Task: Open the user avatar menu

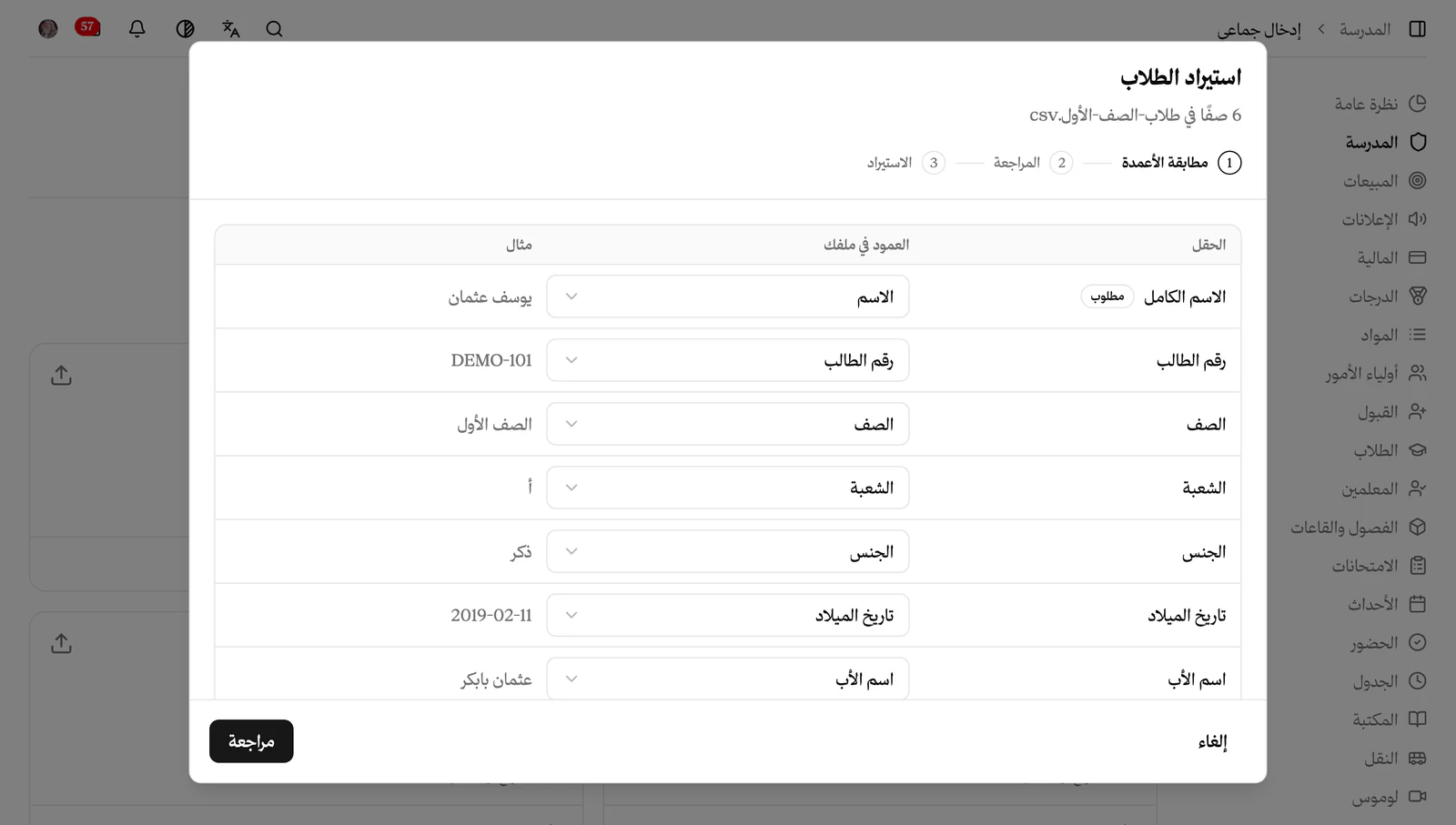Action: tap(48, 29)
